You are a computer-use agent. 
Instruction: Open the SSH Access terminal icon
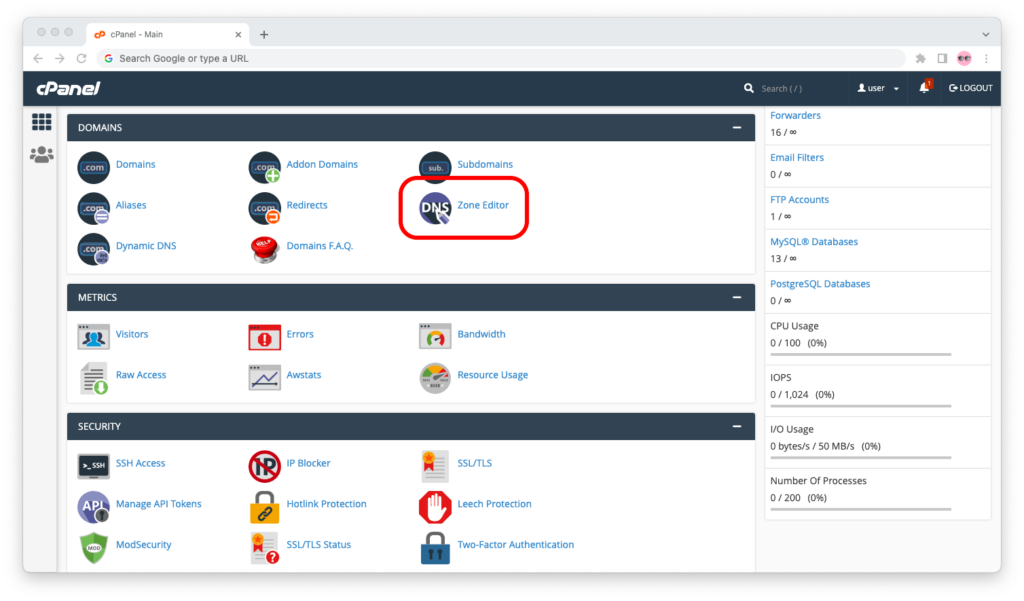click(93, 466)
